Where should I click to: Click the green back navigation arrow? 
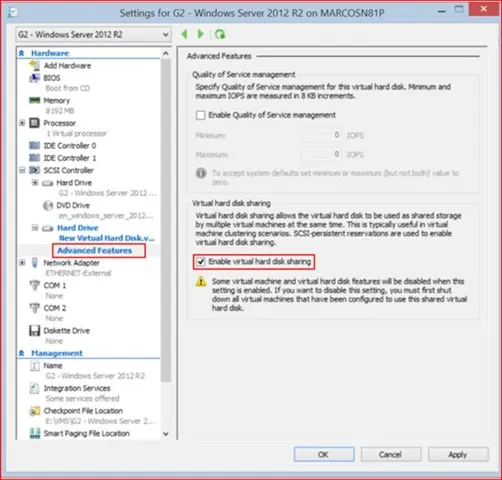coord(184,34)
